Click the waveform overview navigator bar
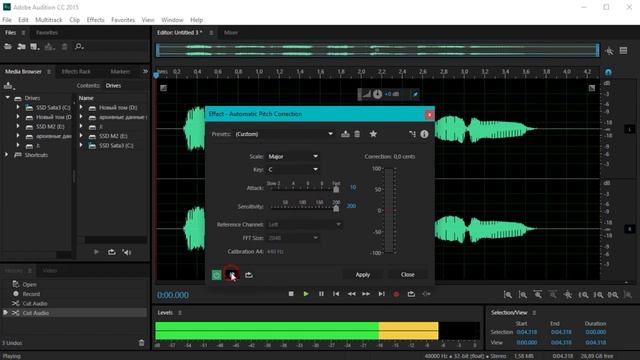The height and width of the screenshot is (360, 640). [x=378, y=51]
